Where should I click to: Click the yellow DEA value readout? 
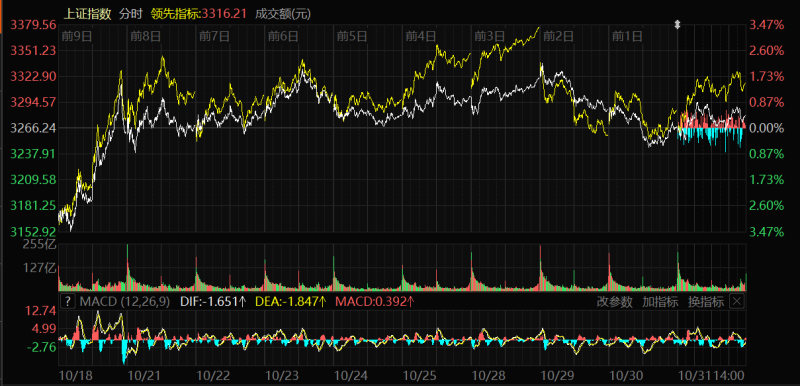(291, 302)
